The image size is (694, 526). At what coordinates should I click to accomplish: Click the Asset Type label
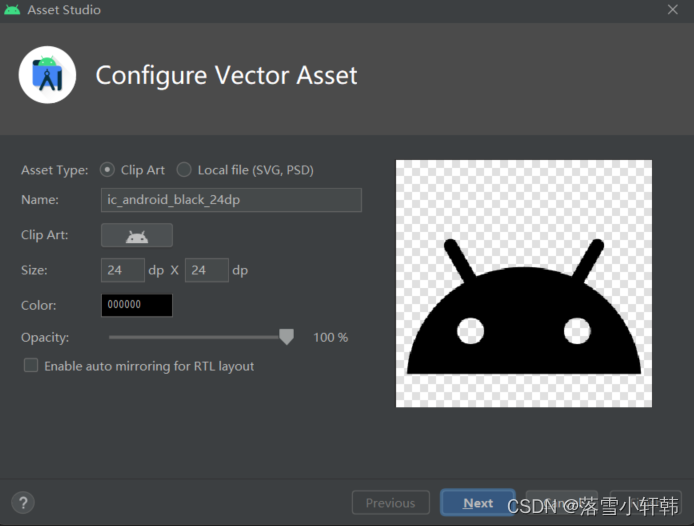(55, 170)
